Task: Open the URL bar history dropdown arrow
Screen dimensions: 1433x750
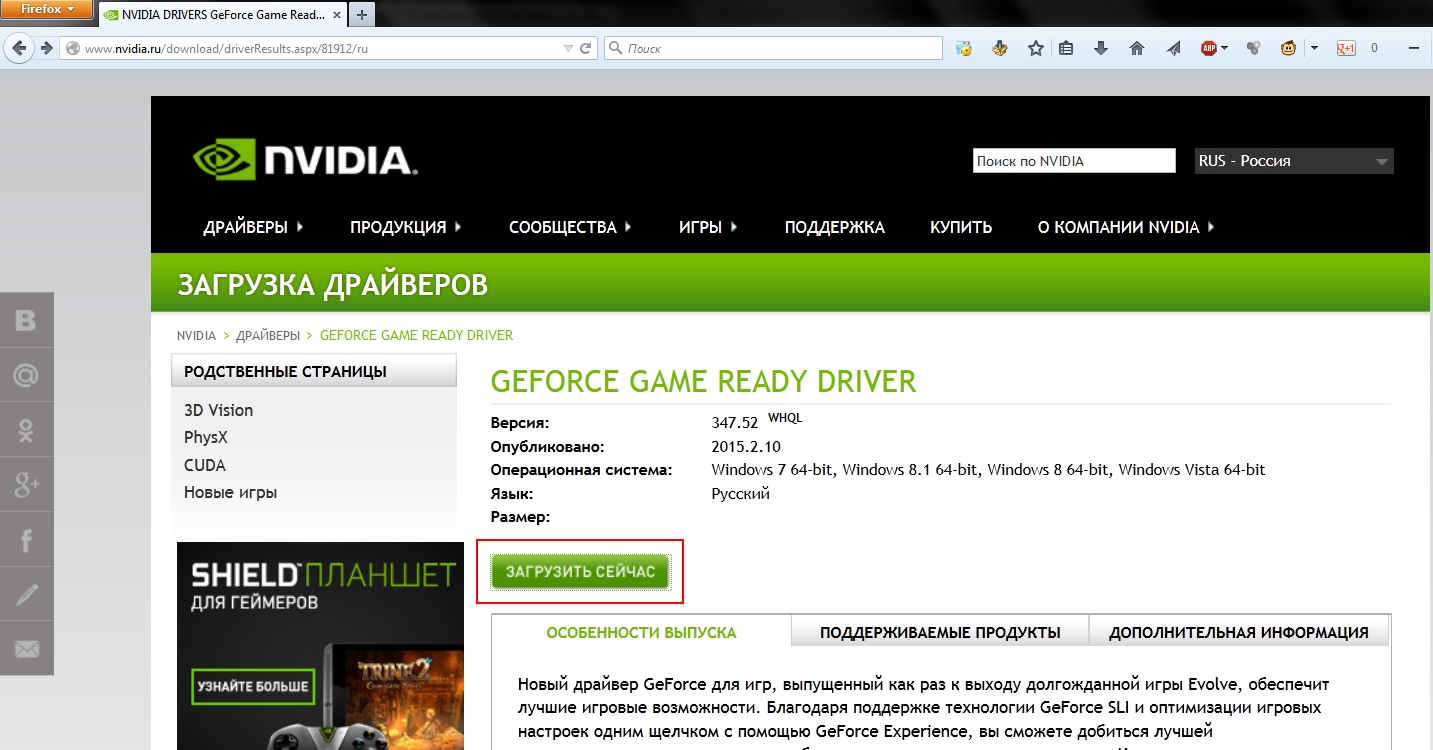Action: pyautogui.click(x=568, y=48)
